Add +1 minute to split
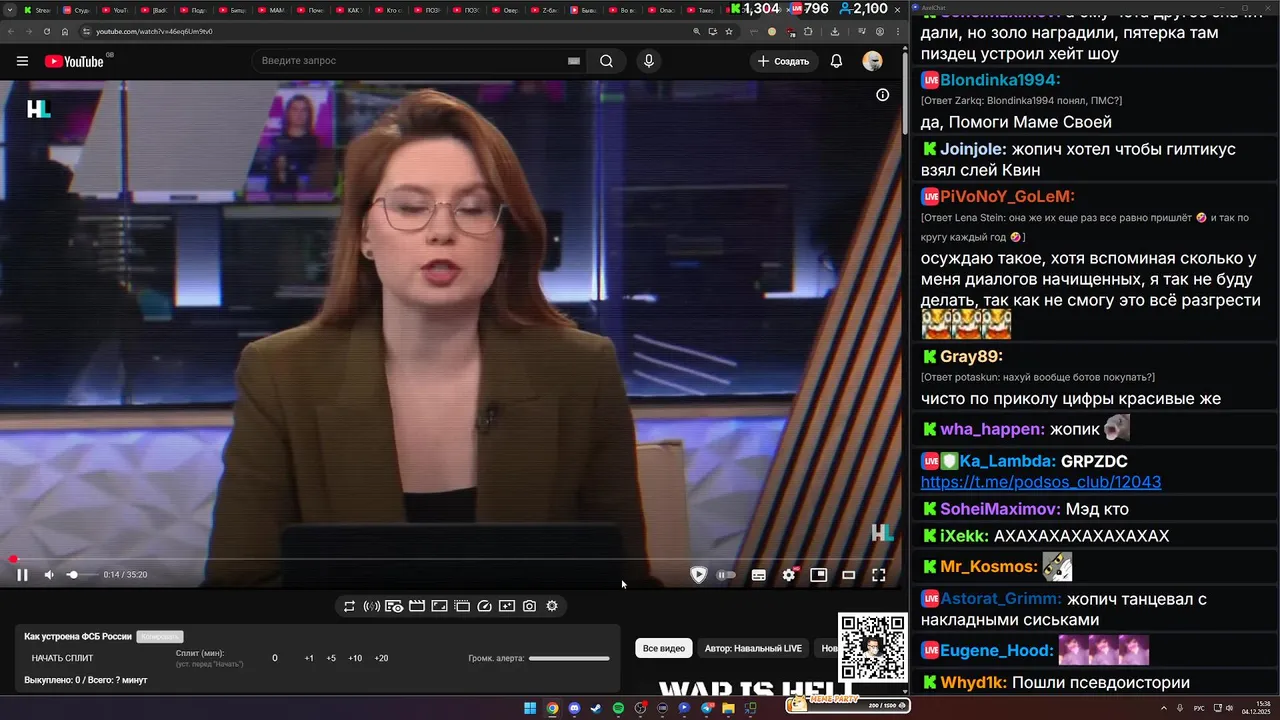 [309, 658]
